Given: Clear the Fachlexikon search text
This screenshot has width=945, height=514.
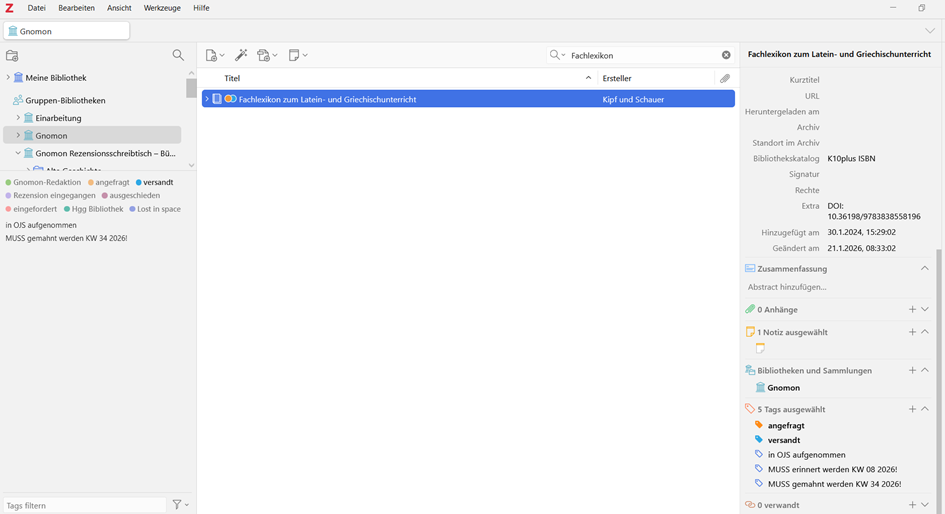Looking at the screenshot, I should [726, 55].
